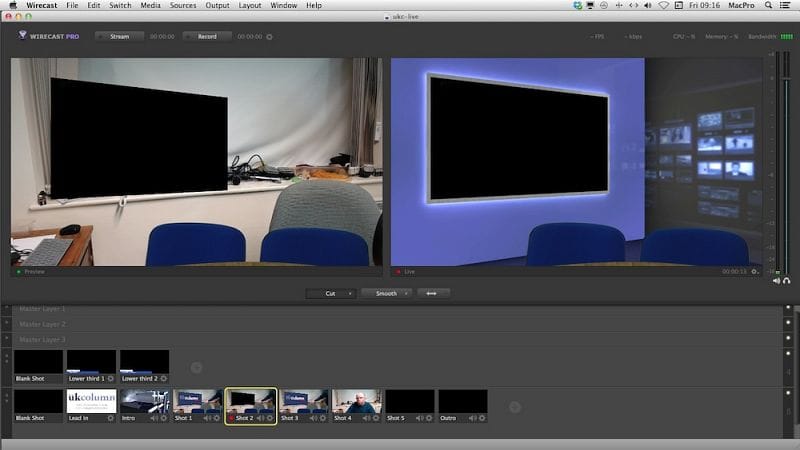Screen dimensions: 800x450
Task: Start recording with the Record button
Action: pos(207,37)
